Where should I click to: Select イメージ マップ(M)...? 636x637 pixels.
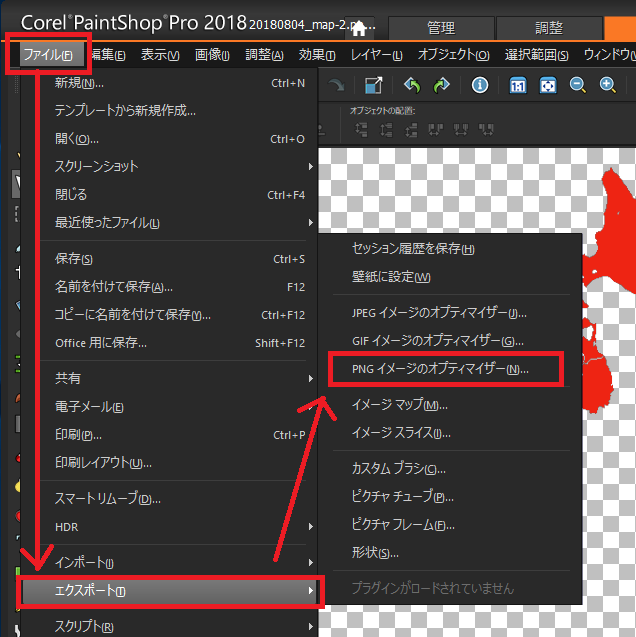coord(451,405)
